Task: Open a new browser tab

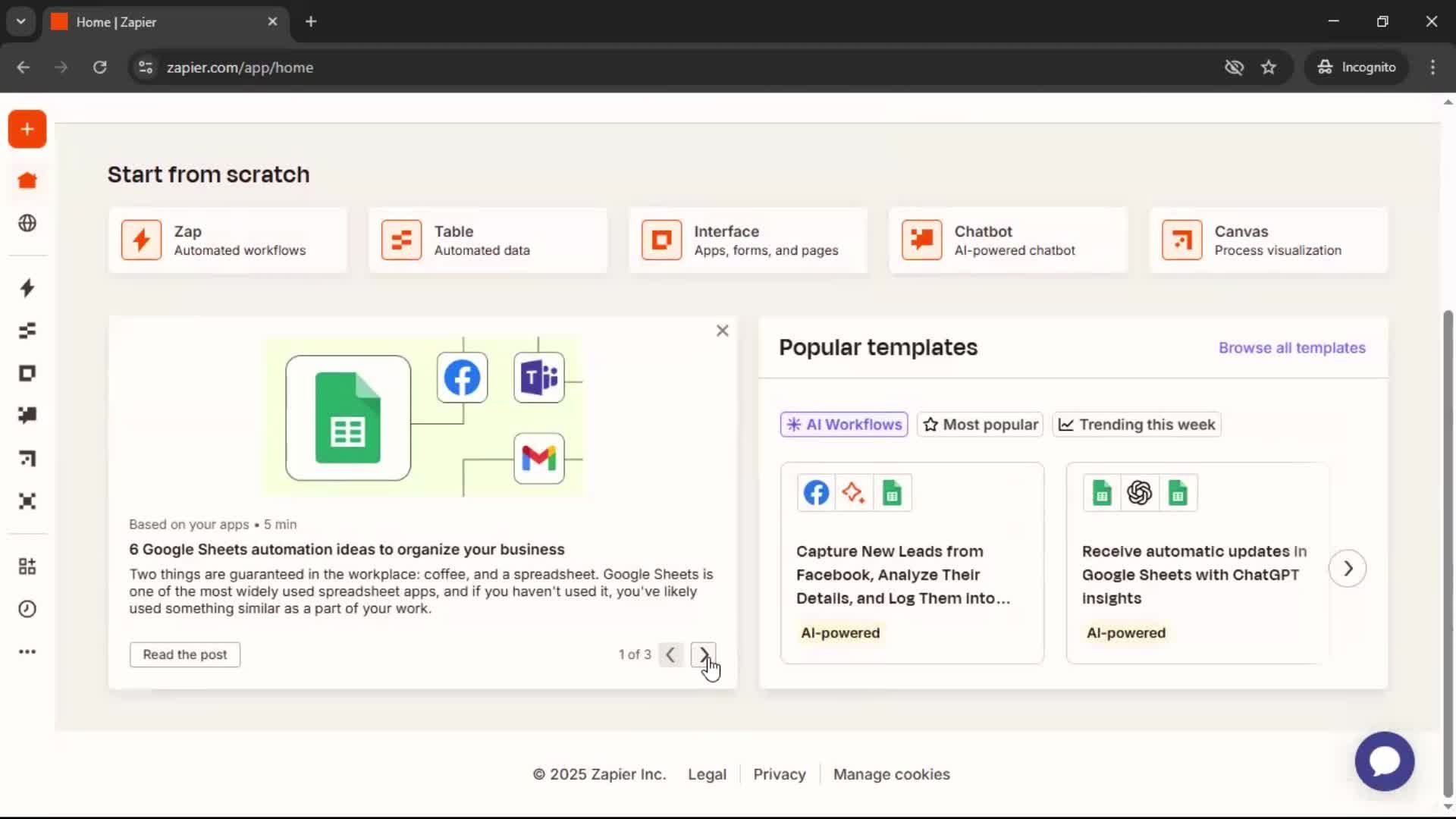Action: tap(311, 22)
